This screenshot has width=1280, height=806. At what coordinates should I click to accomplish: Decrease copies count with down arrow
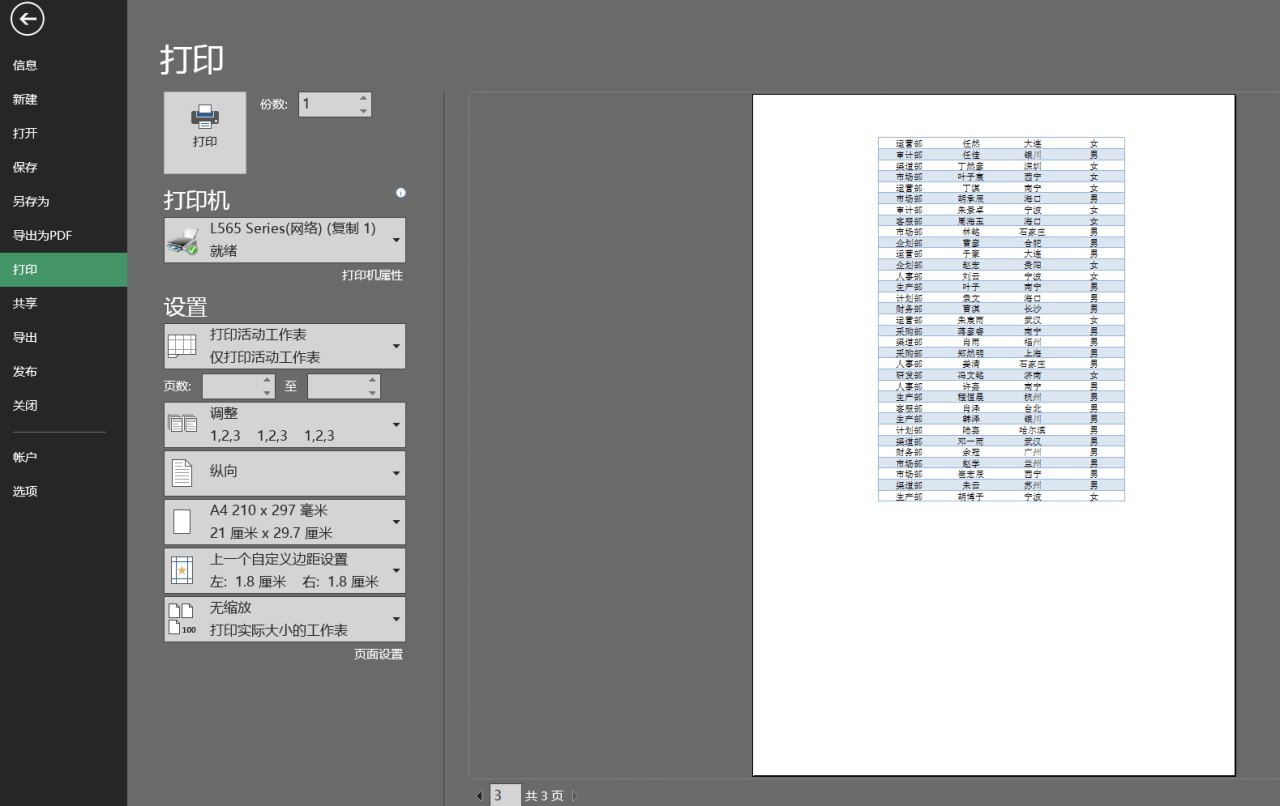coord(363,111)
